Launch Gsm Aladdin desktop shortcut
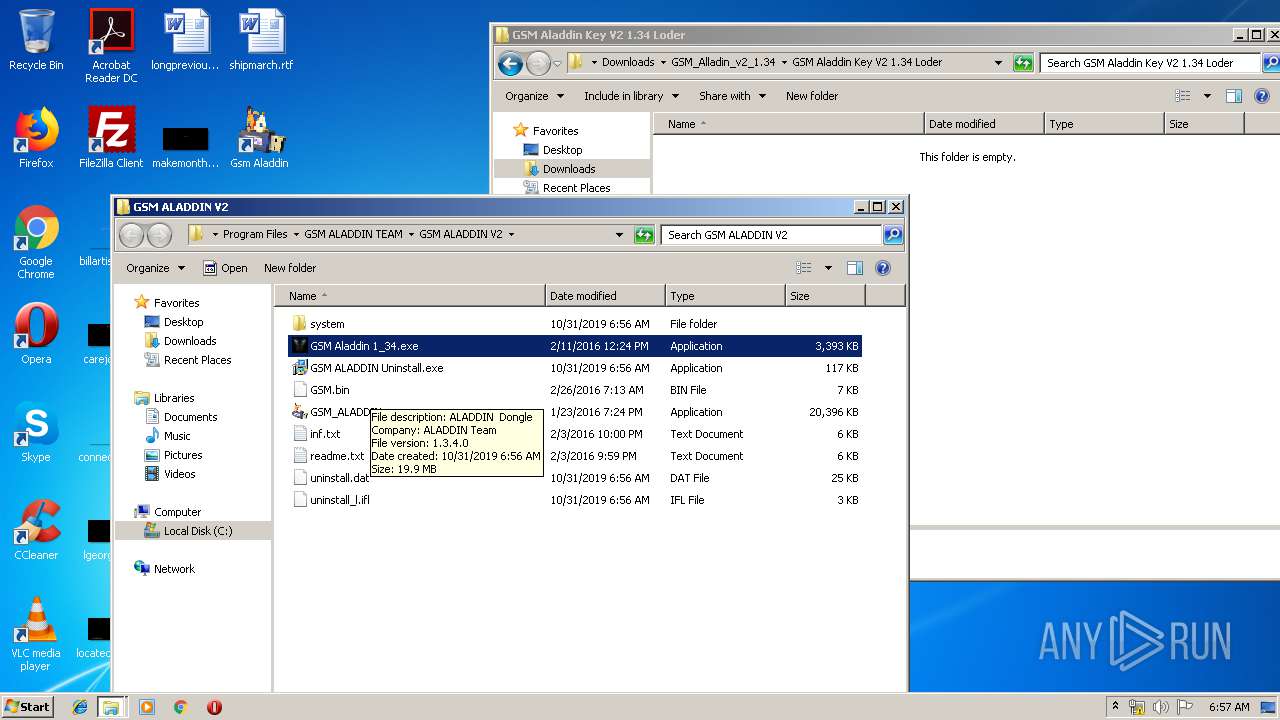 point(259,139)
